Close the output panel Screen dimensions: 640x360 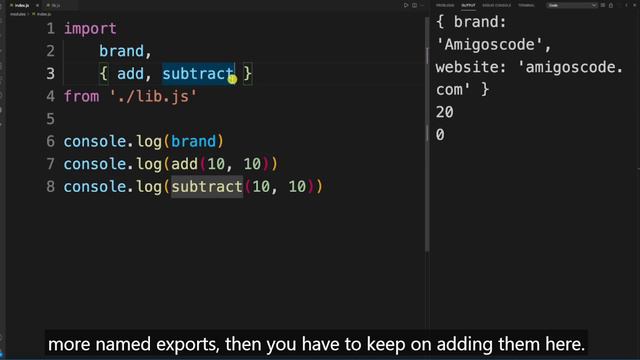coord(634,5)
